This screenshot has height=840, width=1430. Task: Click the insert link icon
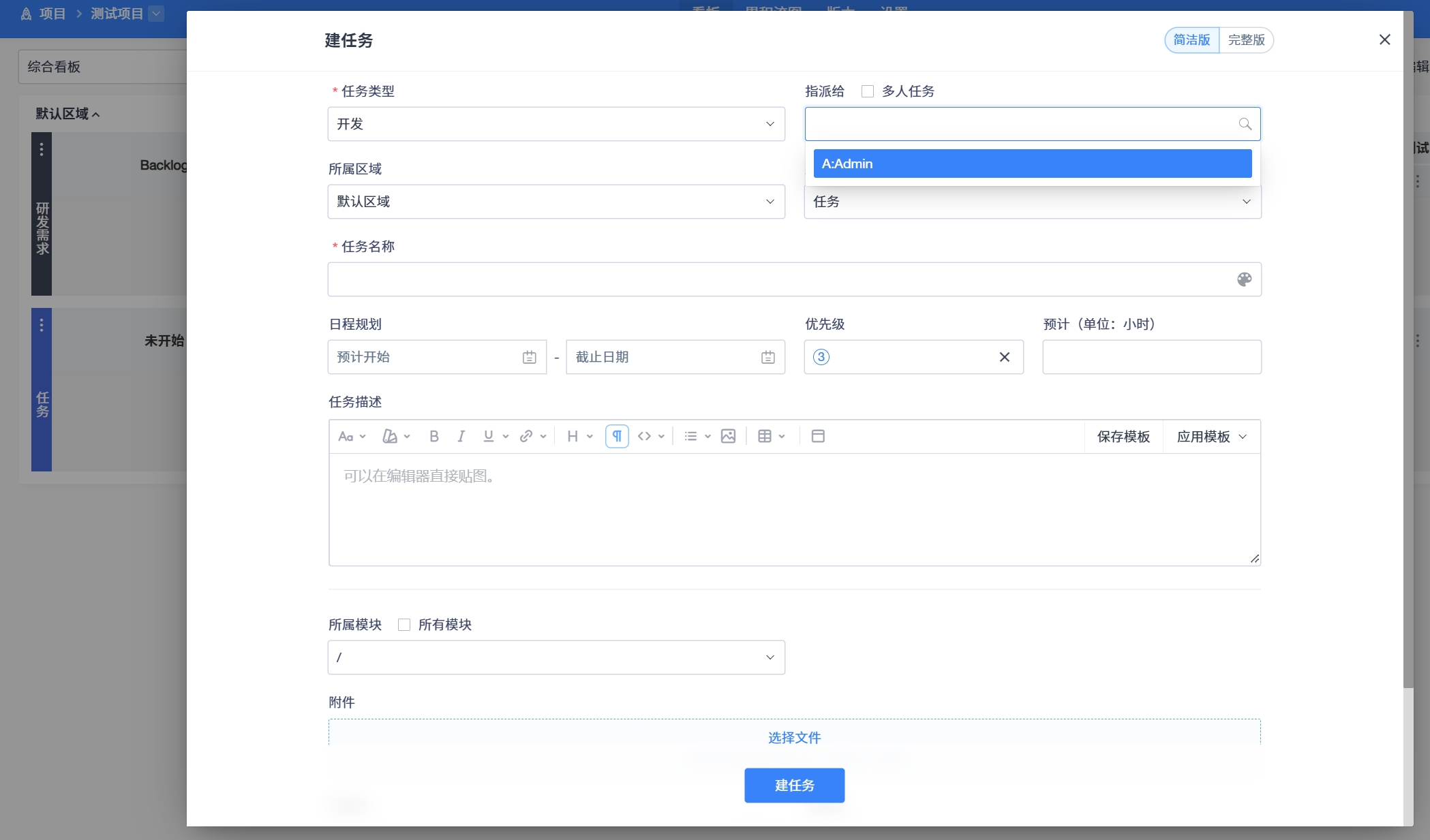pyautogui.click(x=526, y=436)
